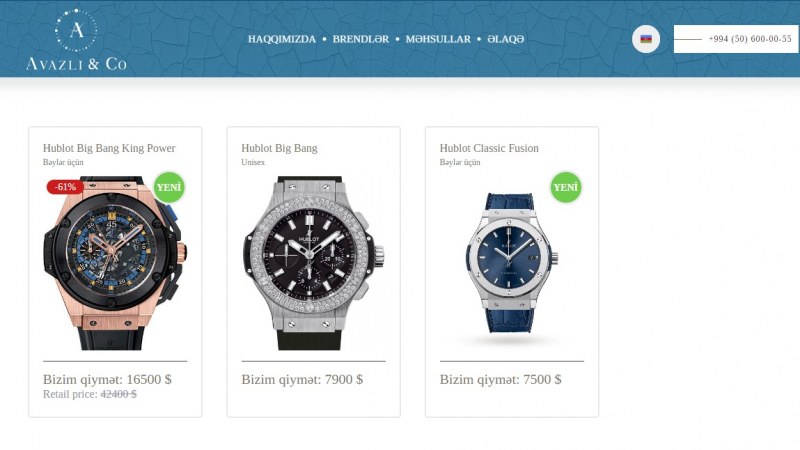Click the crossed-out 42400 $ retail price

[x=118, y=394]
